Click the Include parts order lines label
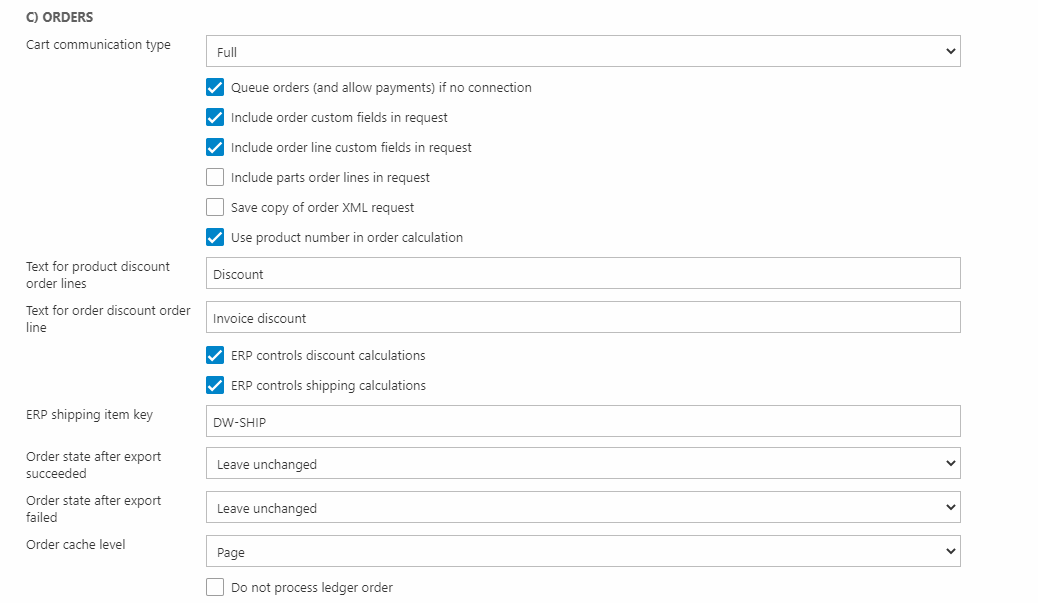This screenshot has height=603, width=1038. [x=330, y=178]
